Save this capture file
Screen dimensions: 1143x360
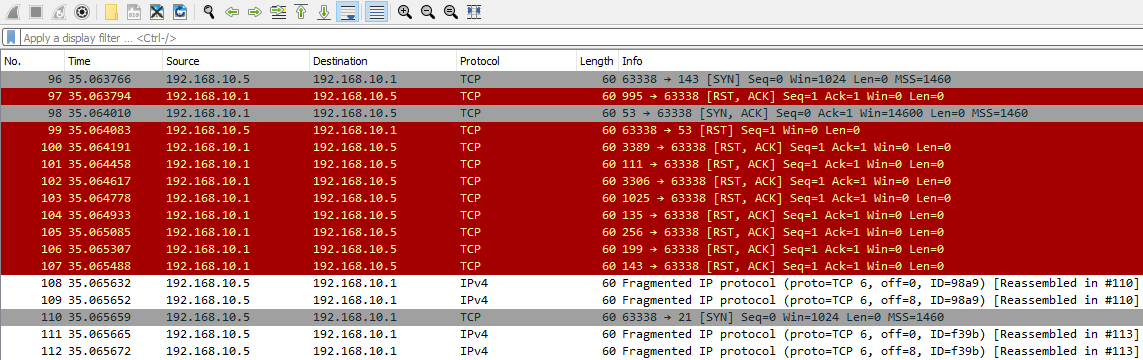pos(134,12)
